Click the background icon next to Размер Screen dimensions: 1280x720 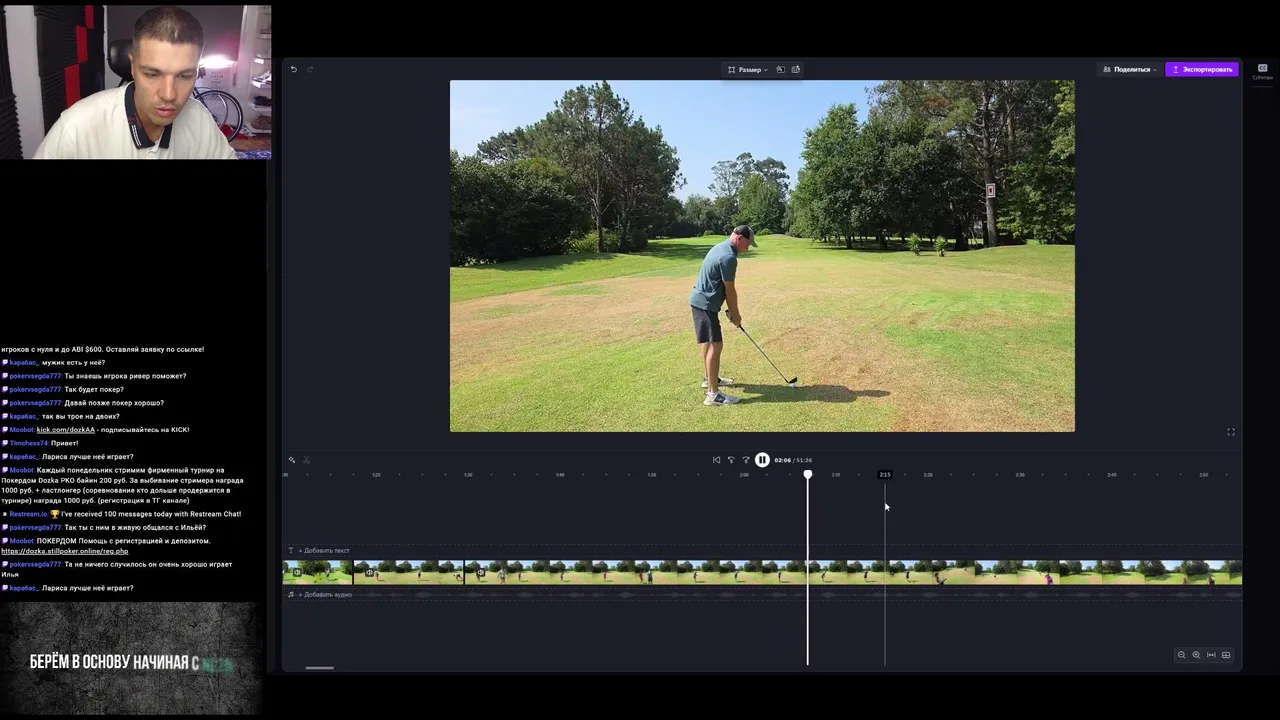tap(780, 70)
